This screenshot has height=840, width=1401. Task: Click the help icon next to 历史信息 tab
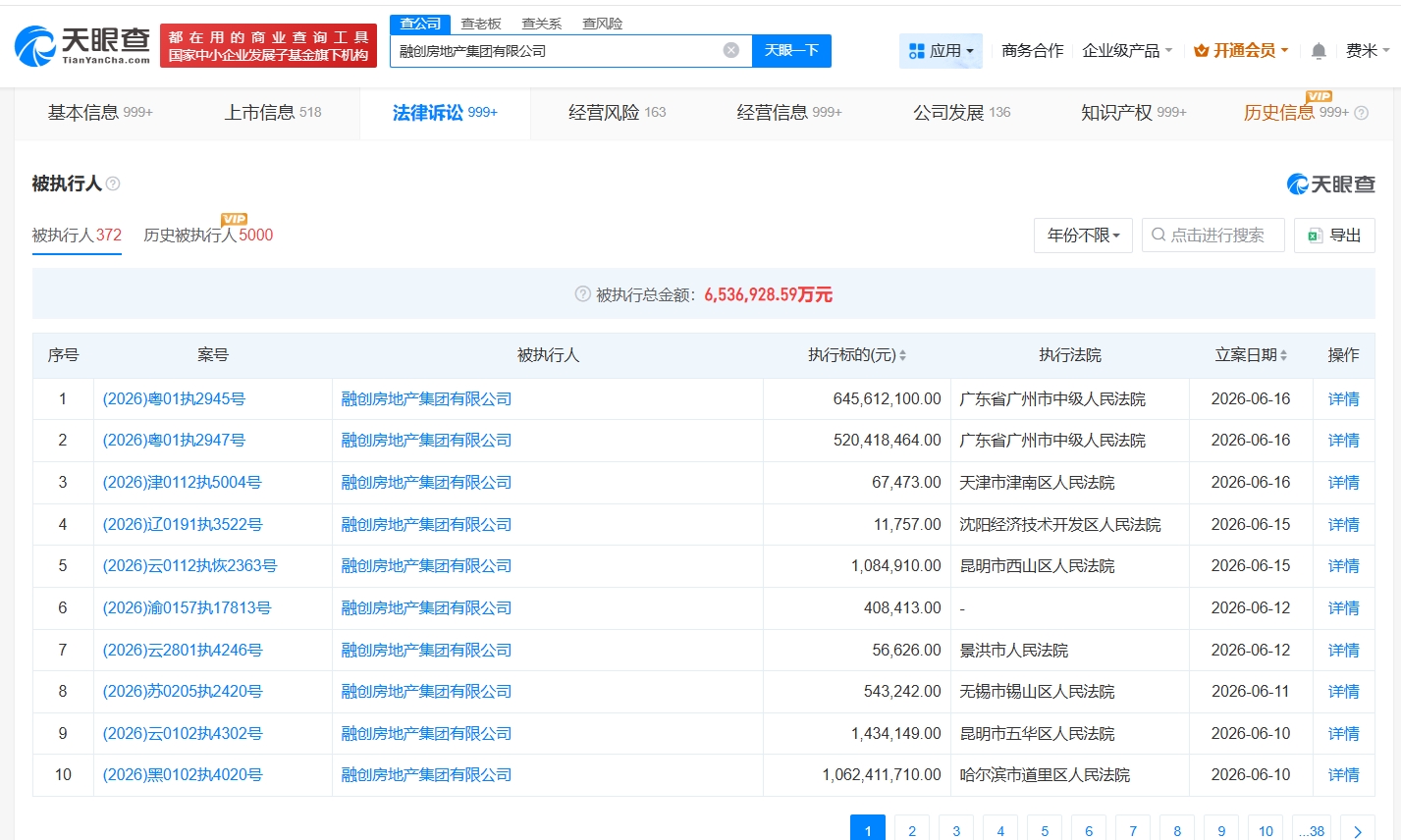pyautogui.click(x=1361, y=113)
